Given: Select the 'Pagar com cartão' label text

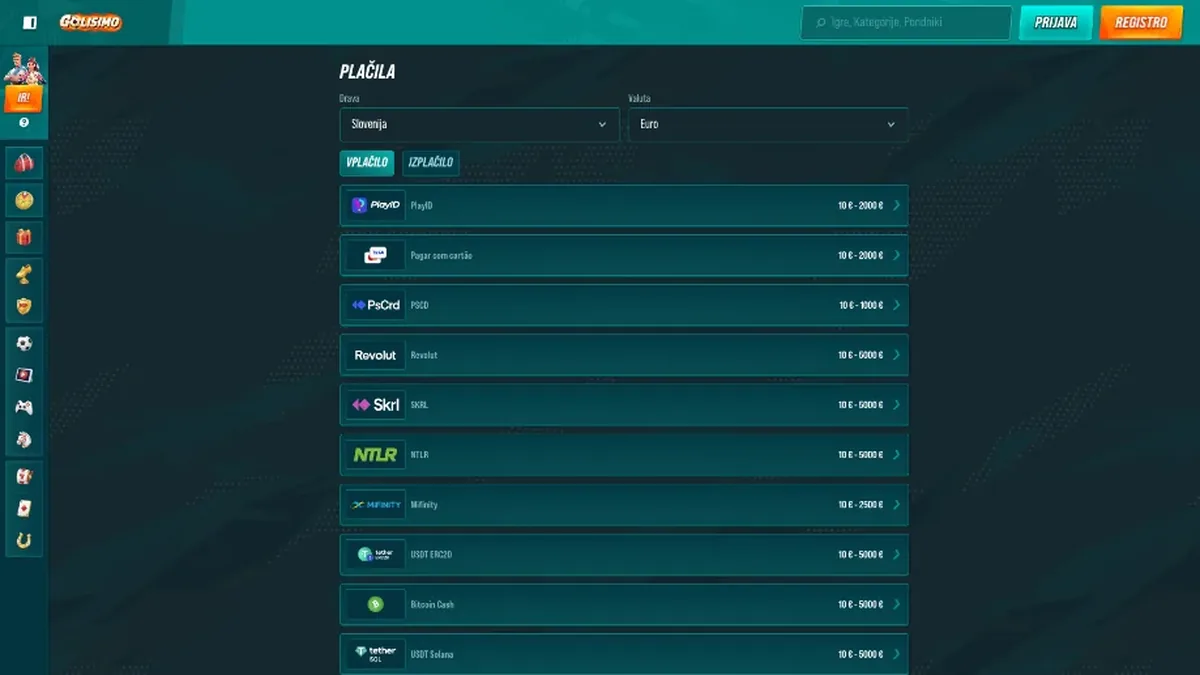Looking at the screenshot, I should (441, 256).
